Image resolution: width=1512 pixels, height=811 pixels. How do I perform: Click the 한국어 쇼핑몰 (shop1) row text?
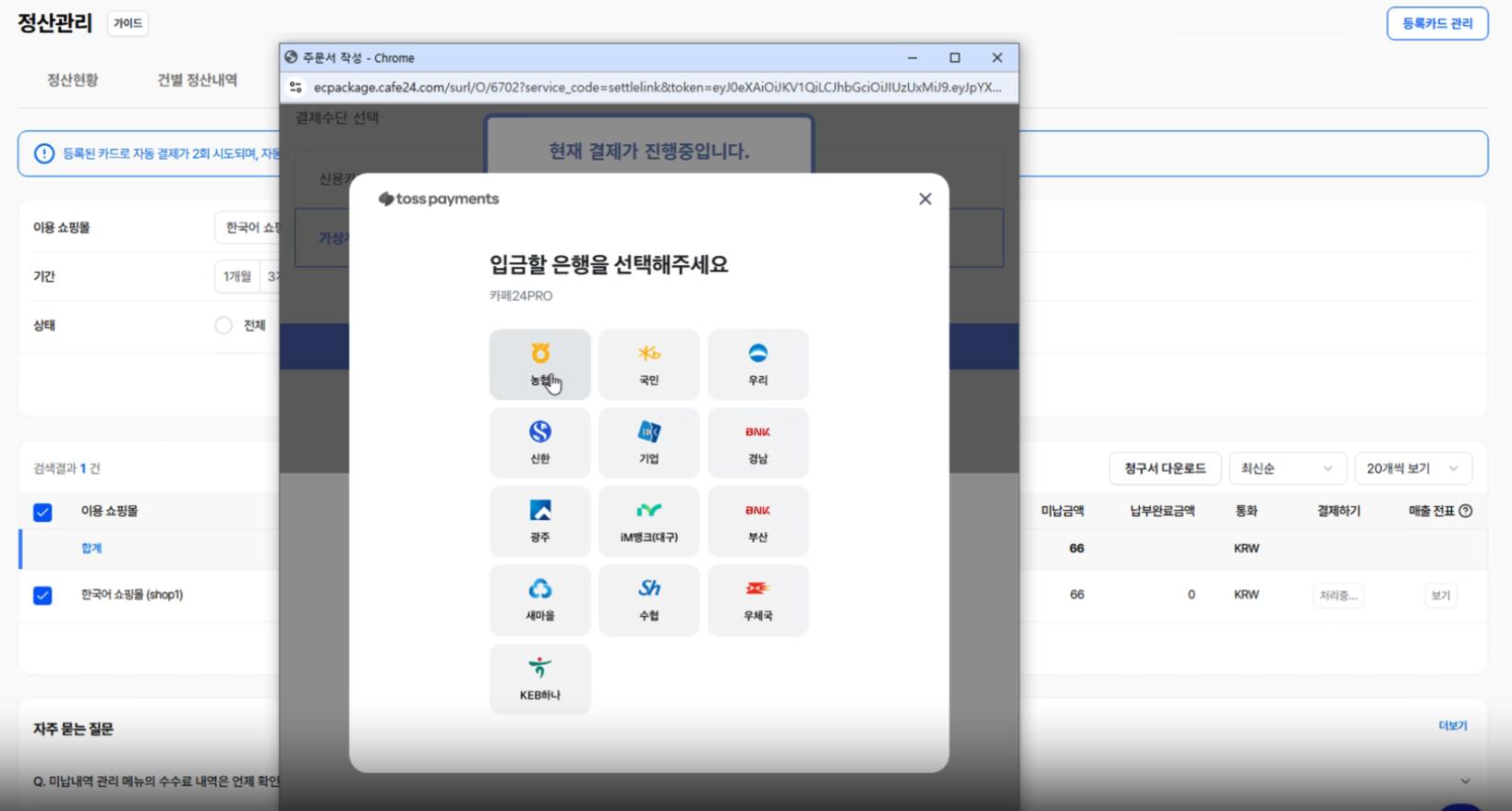point(132,595)
